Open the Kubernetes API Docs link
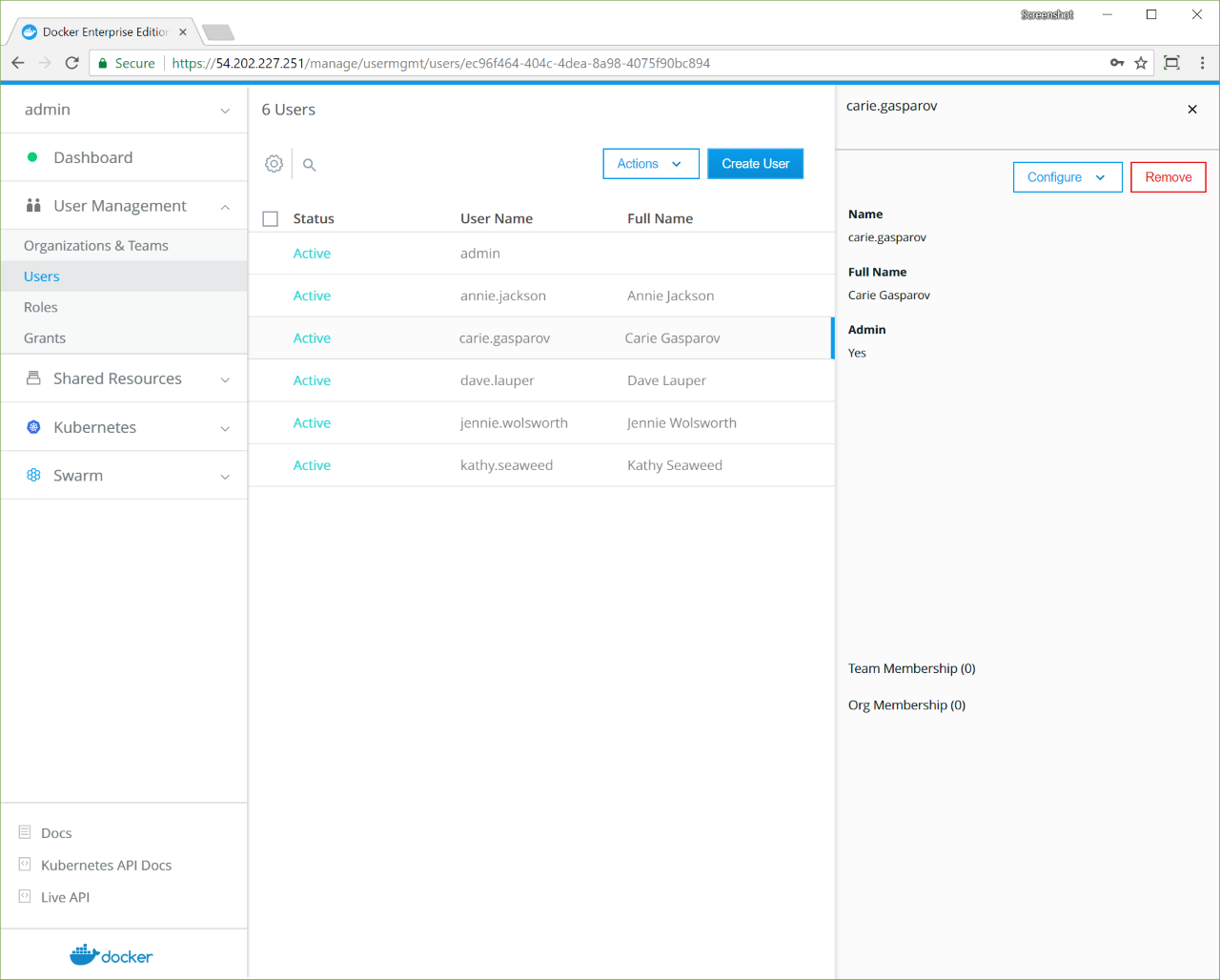 [106, 866]
